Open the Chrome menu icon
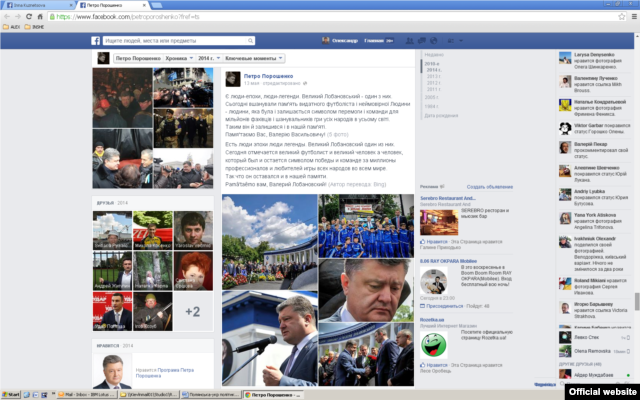 click(632, 17)
